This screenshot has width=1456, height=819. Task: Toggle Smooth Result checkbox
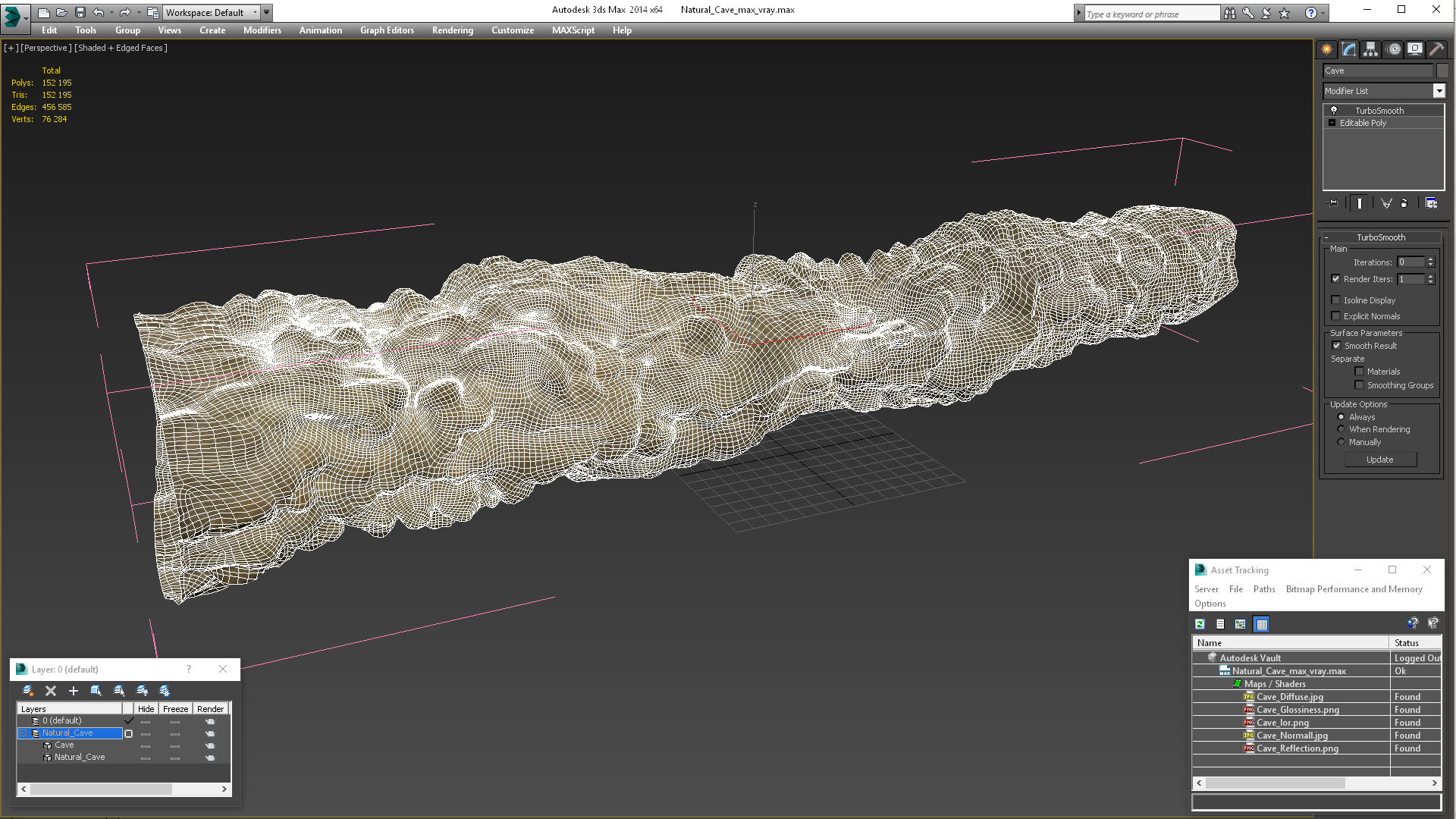click(1337, 346)
